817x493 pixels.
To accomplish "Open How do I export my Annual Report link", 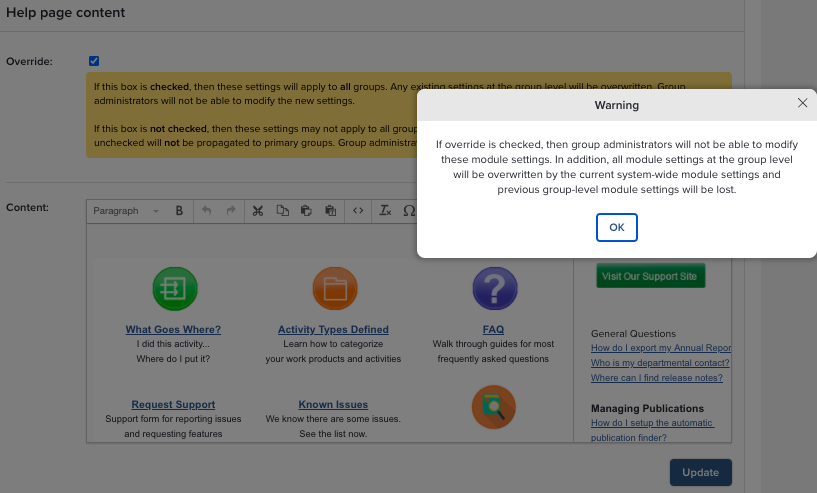I will pos(661,348).
